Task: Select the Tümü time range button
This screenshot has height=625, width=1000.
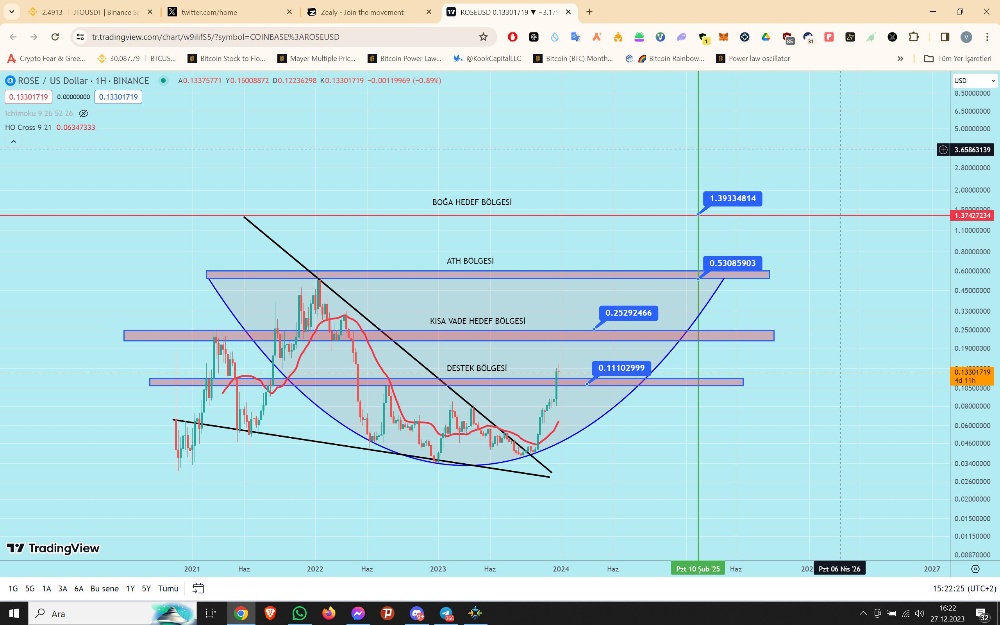Action: [168, 588]
